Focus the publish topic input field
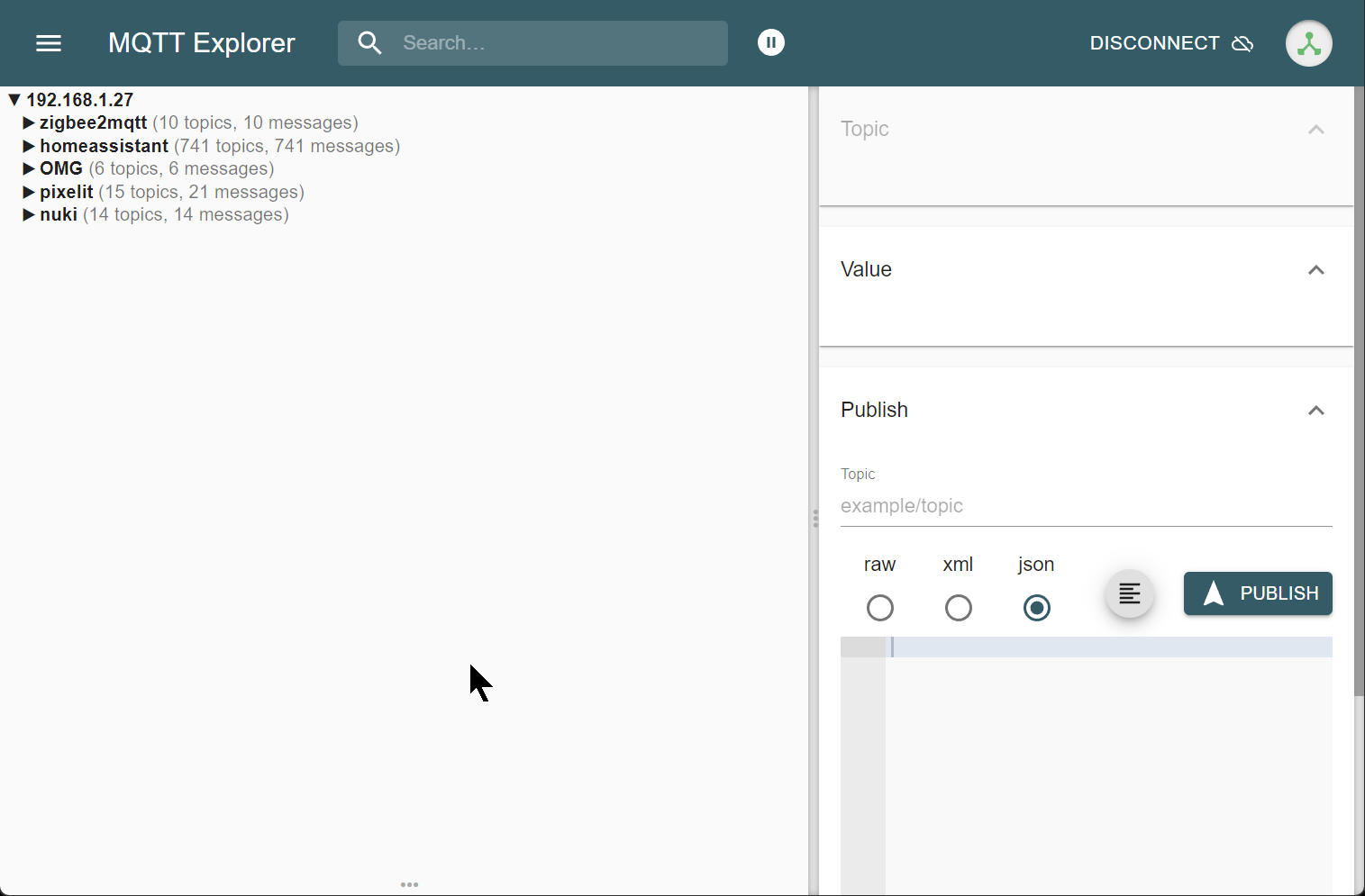 tap(1086, 506)
